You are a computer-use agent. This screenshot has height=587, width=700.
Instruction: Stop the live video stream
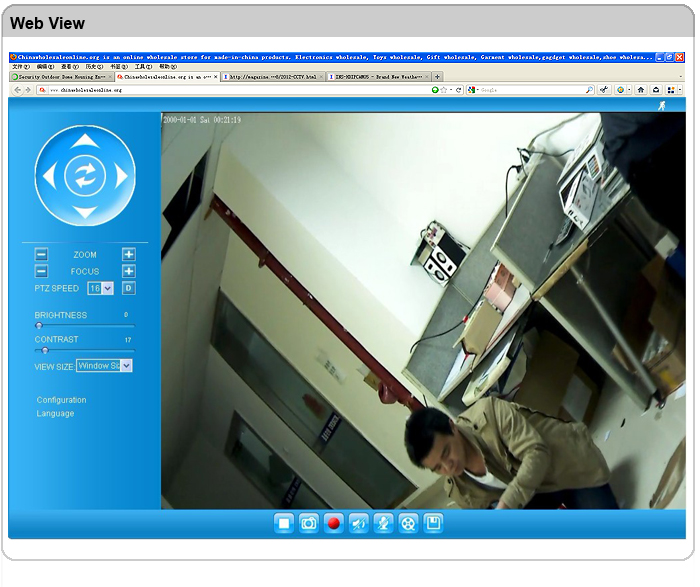[x=284, y=523]
